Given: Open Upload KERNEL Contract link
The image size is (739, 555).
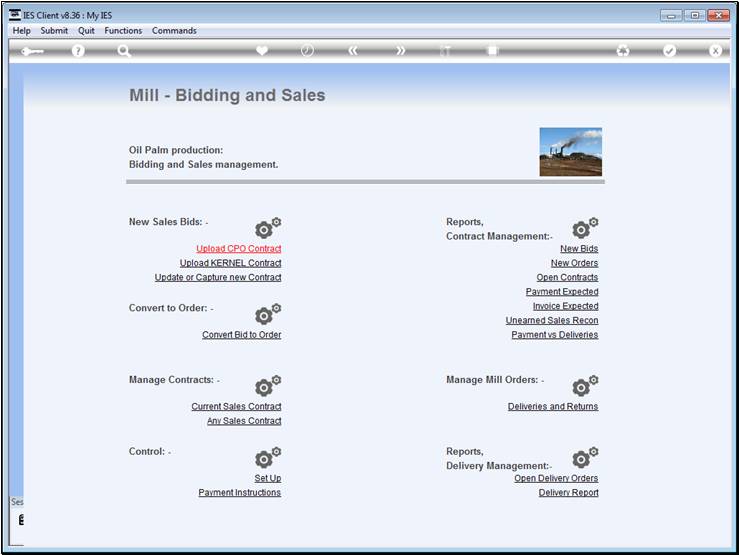Looking at the screenshot, I should click(x=230, y=263).
